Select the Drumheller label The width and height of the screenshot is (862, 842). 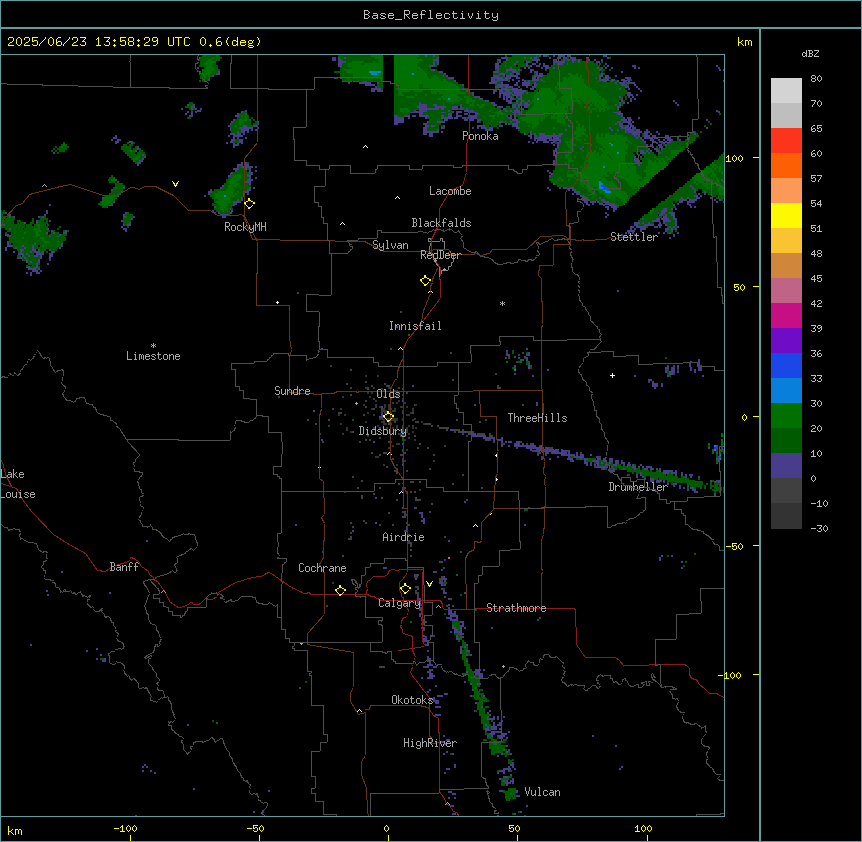click(638, 487)
